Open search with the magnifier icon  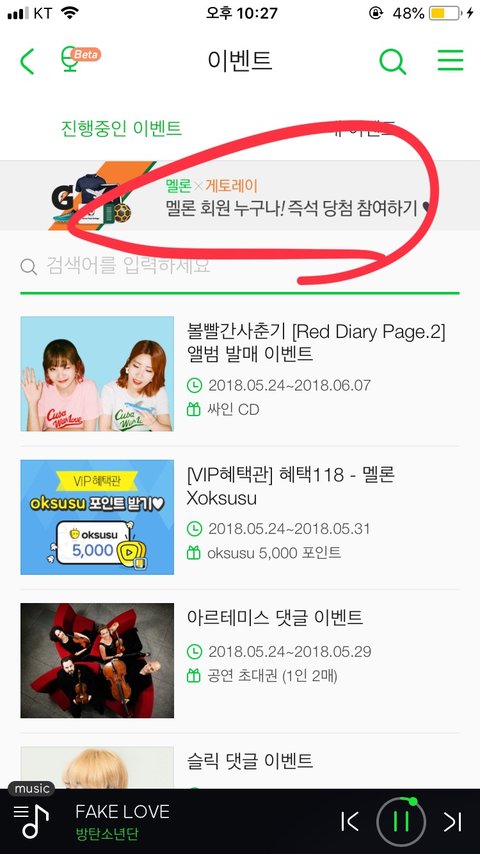pyautogui.click(x=392, y=61)
